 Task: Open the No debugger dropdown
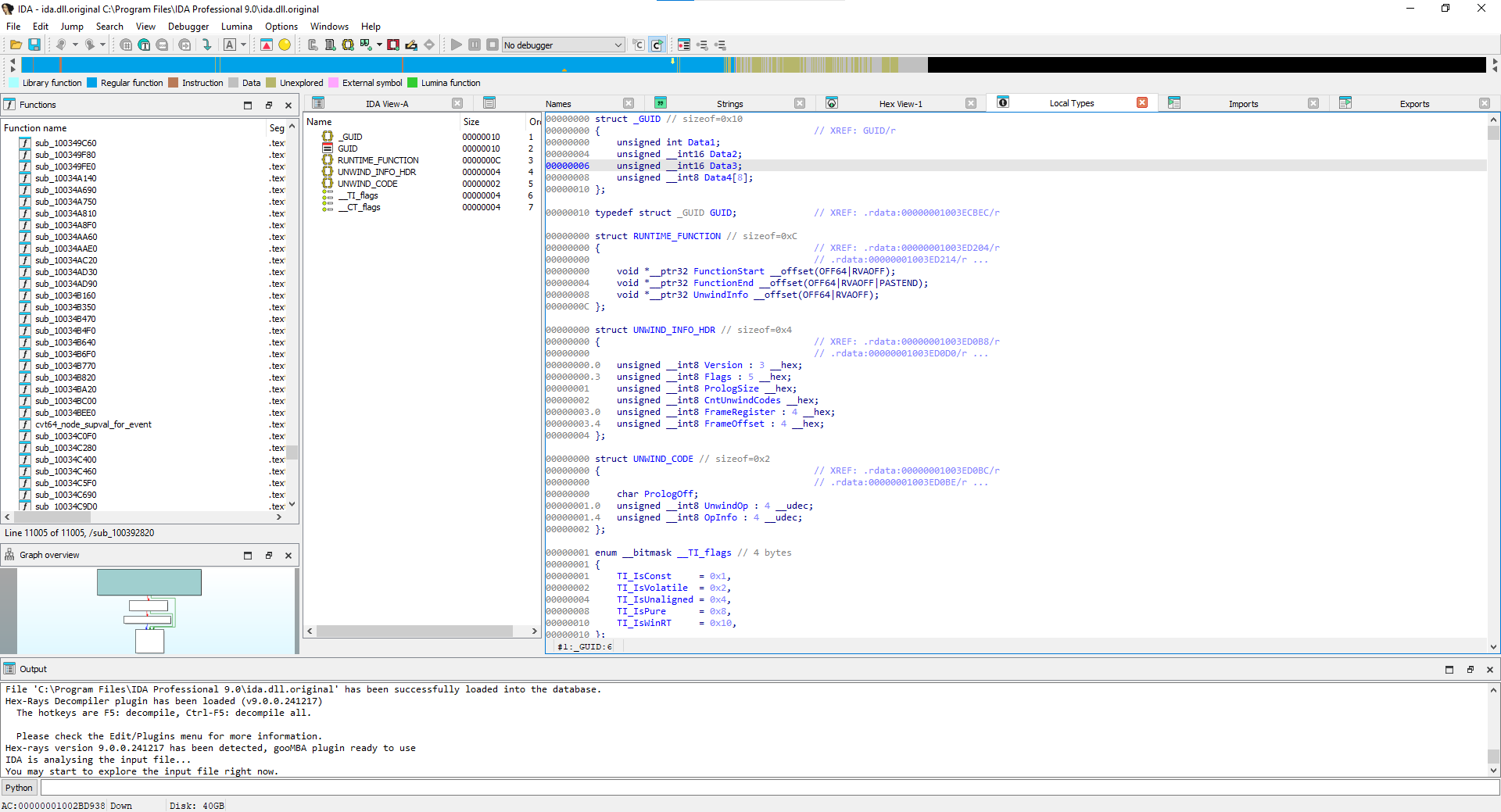[x=563, y=45]
